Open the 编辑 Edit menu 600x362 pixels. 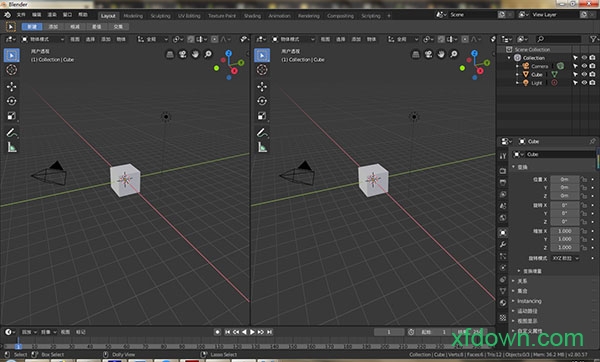coord(36,15)
